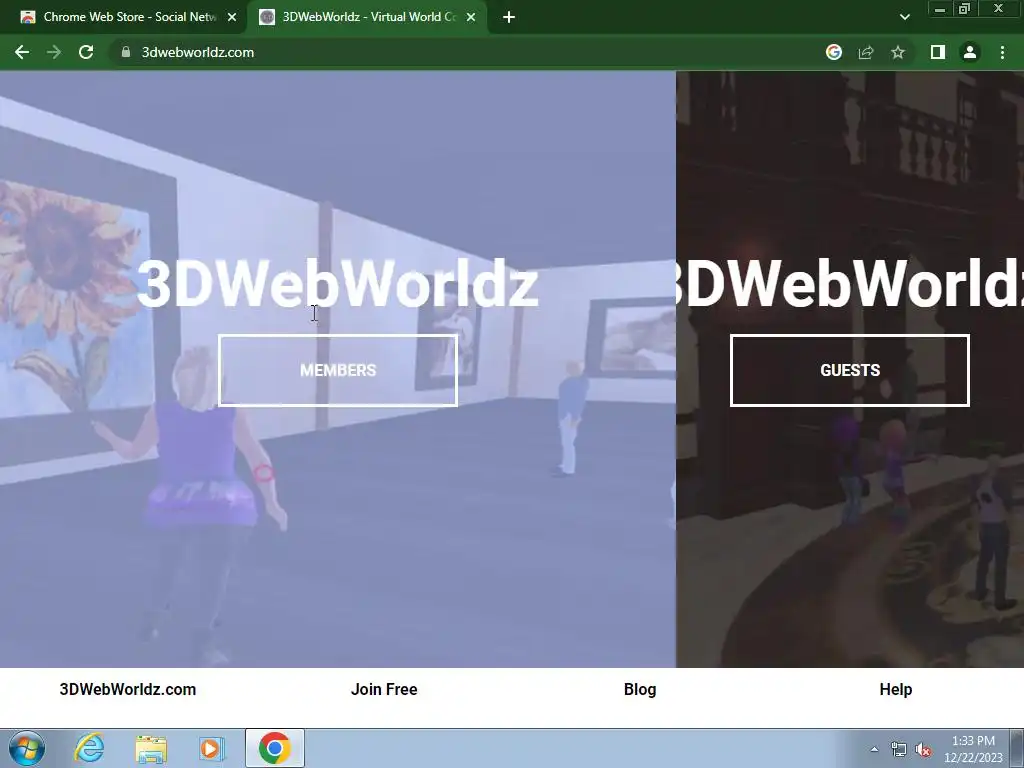Click the share page icon

coord(865,52)
